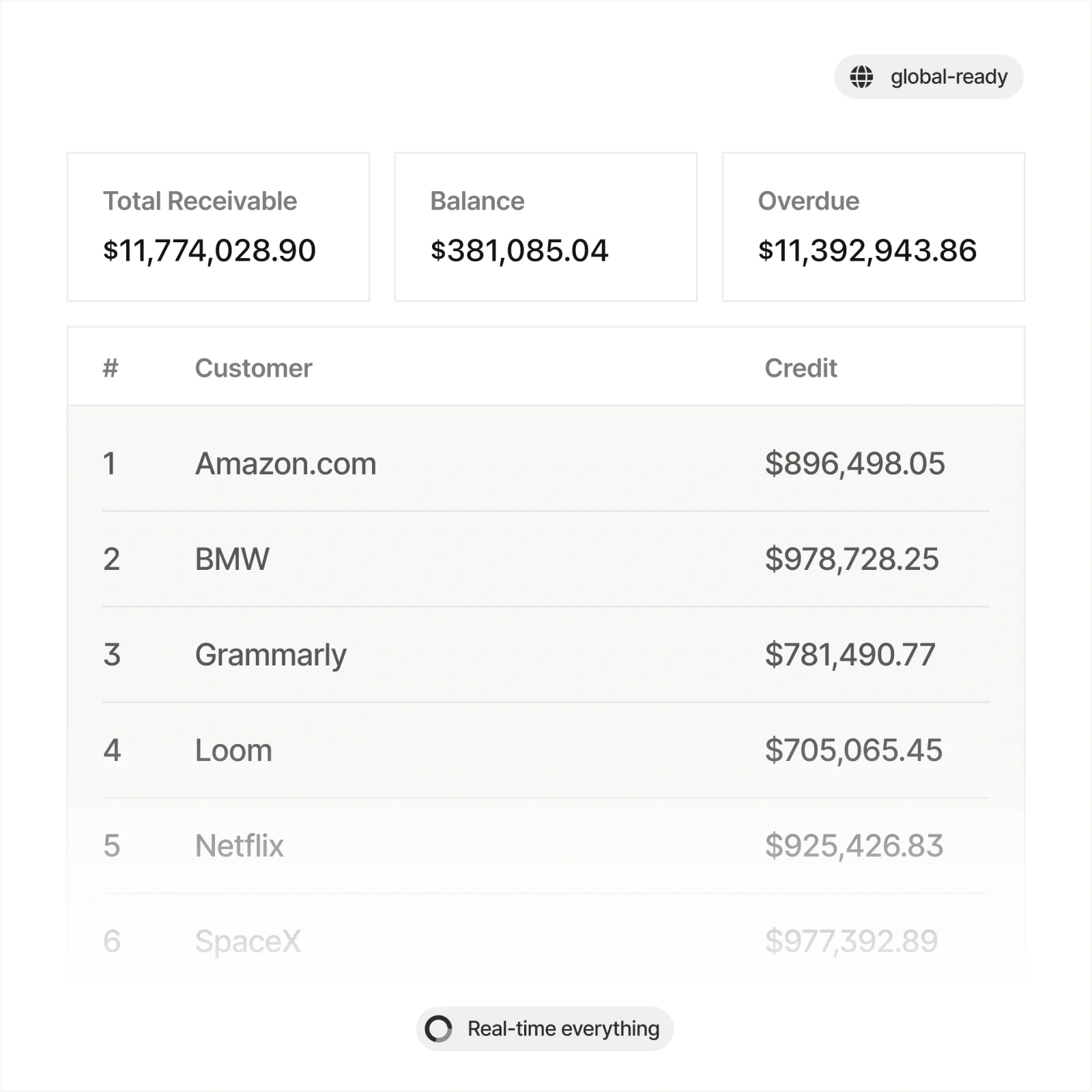Open the Balance summary card
1092x1092 pixels.
coord(546,227)
